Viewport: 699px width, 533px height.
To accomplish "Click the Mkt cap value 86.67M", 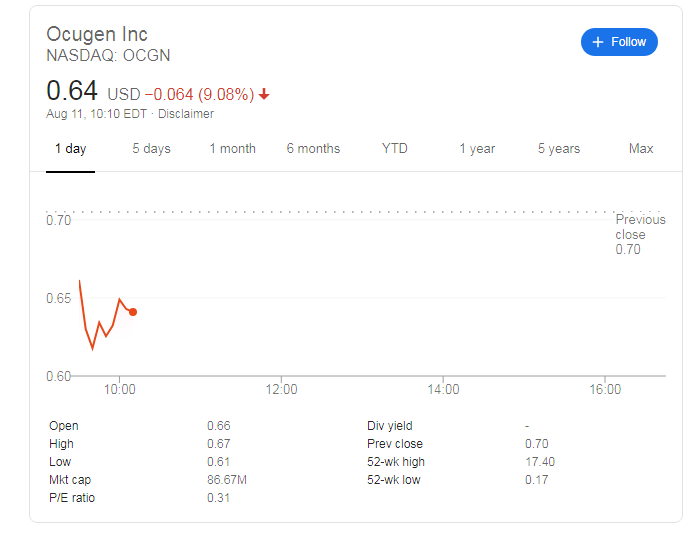I will click(226, 480).
